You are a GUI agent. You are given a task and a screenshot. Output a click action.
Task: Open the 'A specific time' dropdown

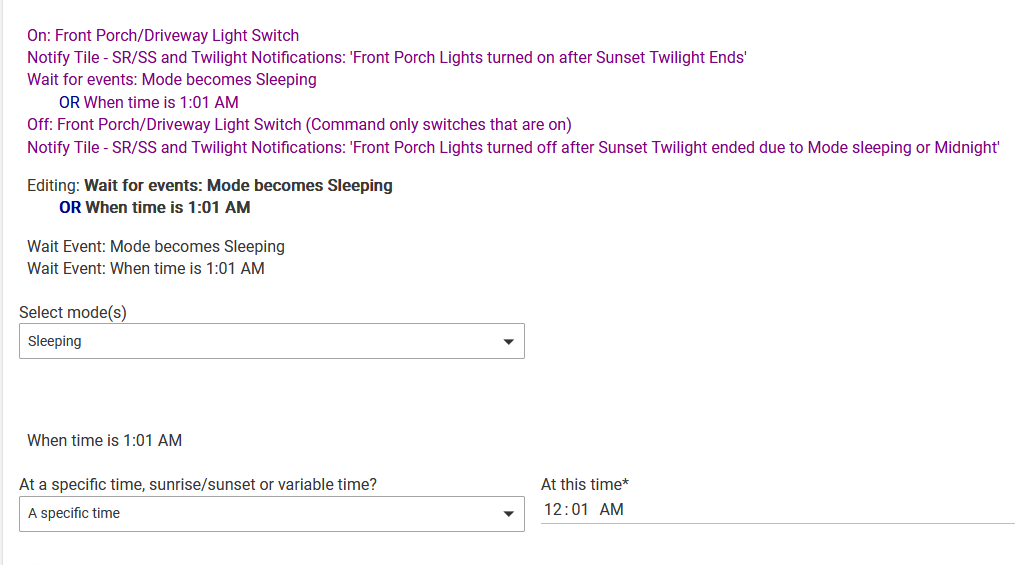coord(260,514)
